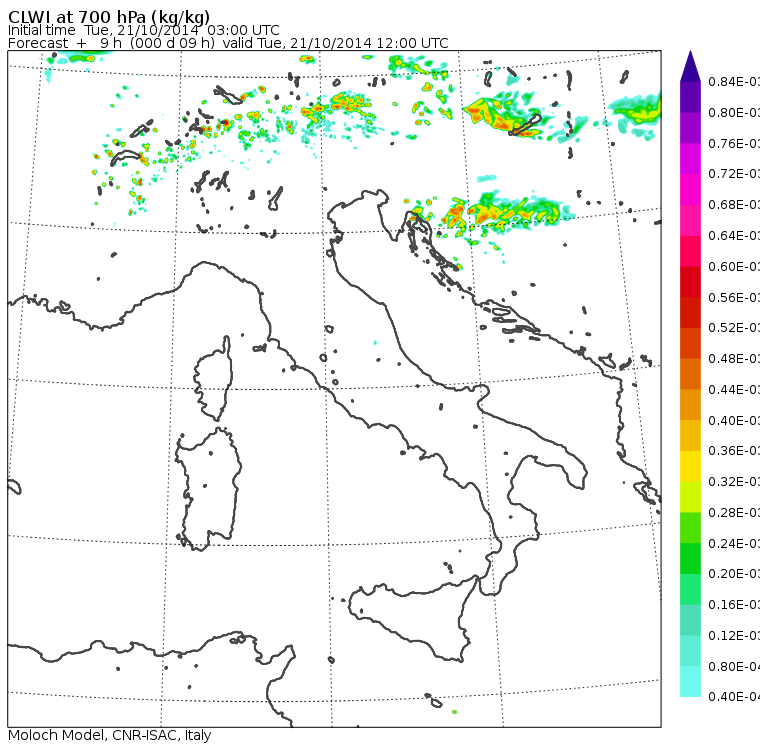Click the pink swatch between 0.64E-03 and 0.68E-03

click(x=690, y=220)
